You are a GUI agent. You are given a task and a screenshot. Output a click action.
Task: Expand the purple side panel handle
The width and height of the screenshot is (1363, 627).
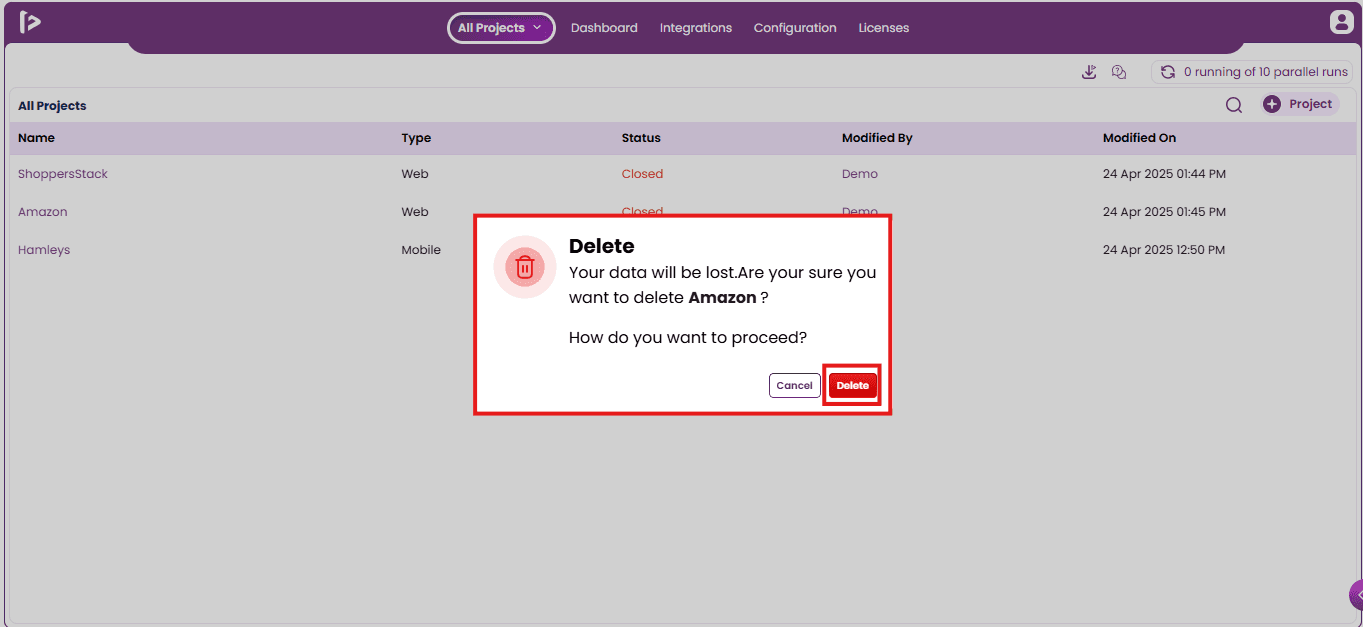coord(1357,594)
